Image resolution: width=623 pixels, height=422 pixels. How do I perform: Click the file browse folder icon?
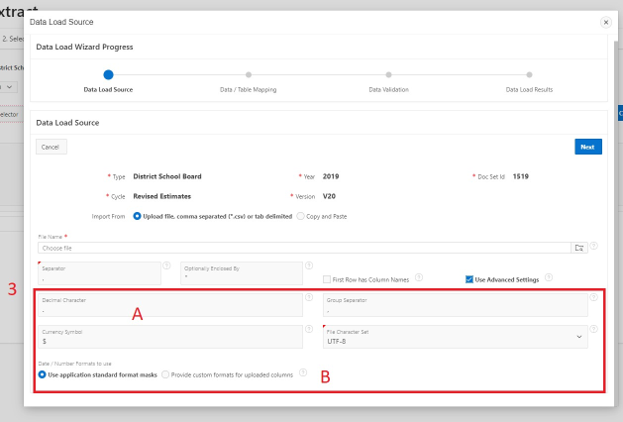tap(578, 247)
